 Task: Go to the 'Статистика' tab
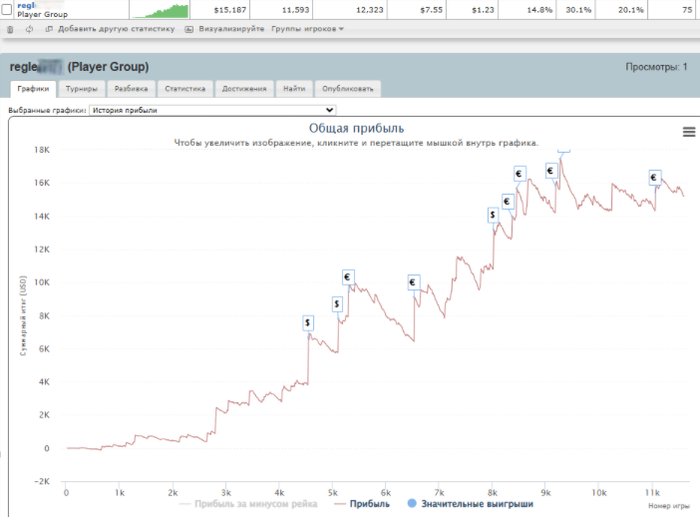[x=185, y=89]
